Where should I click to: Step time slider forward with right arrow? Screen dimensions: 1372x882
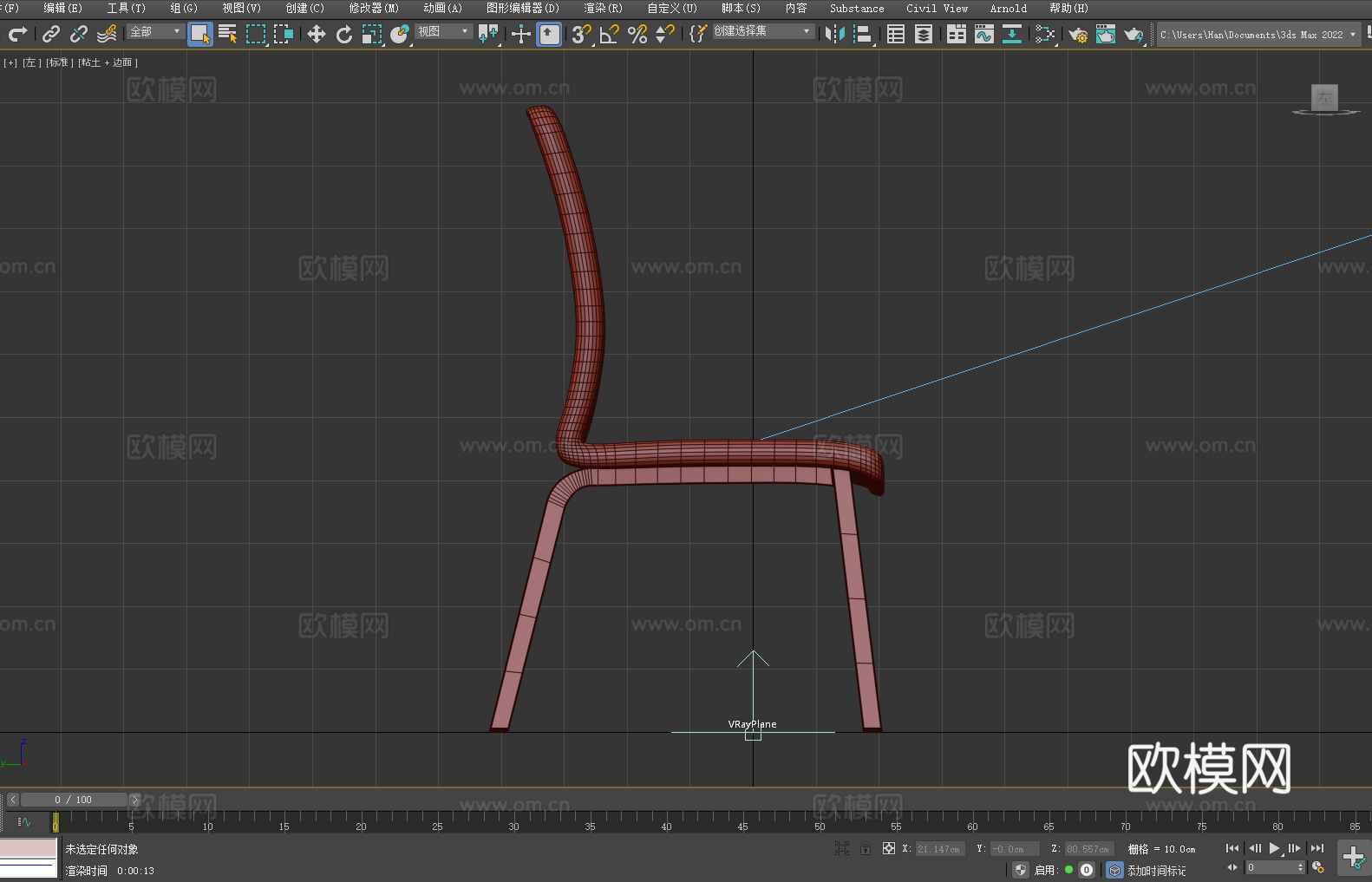pyautogui.click(x=134, y=800)
